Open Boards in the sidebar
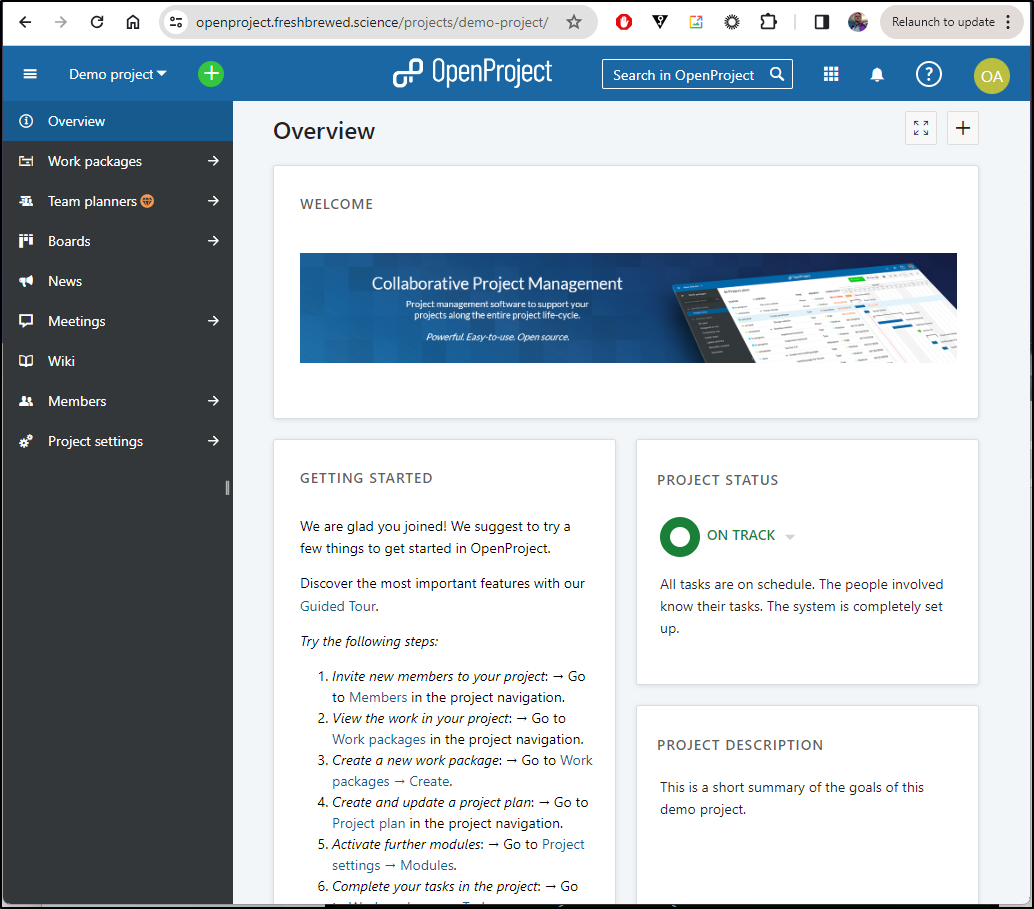 [69, 241]
